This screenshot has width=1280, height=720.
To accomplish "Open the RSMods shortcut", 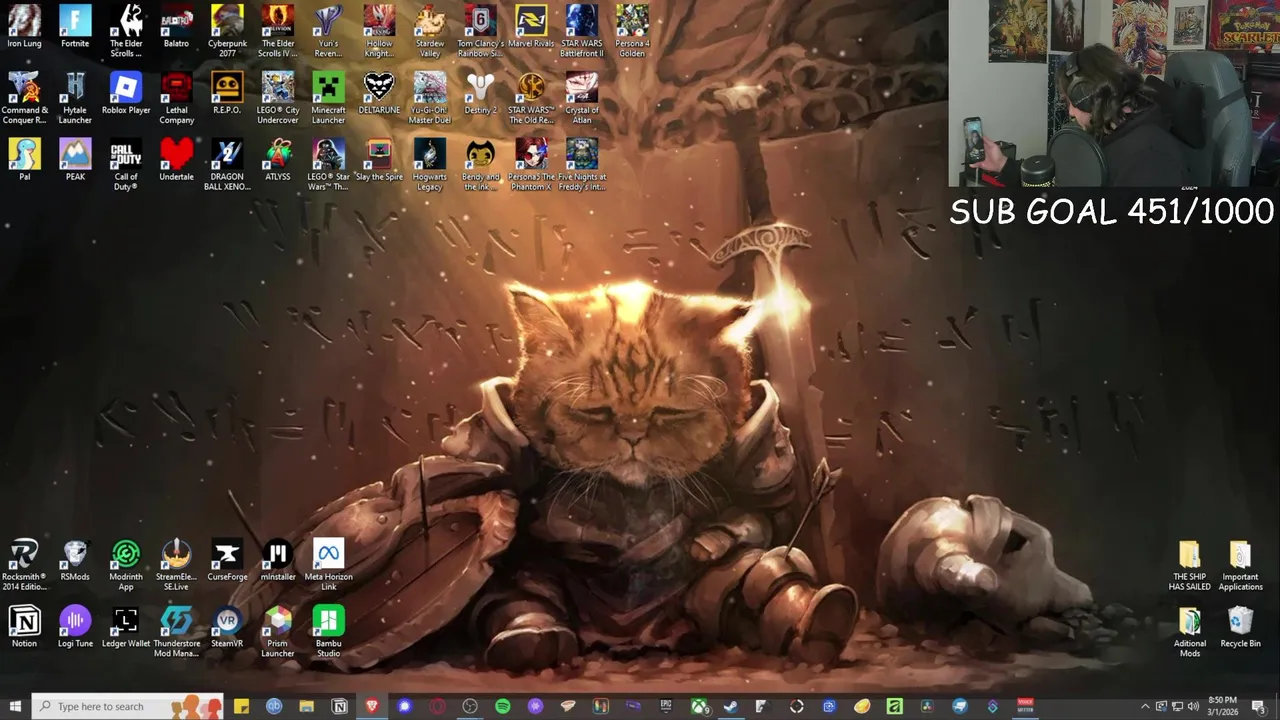I will click(75, 560).
